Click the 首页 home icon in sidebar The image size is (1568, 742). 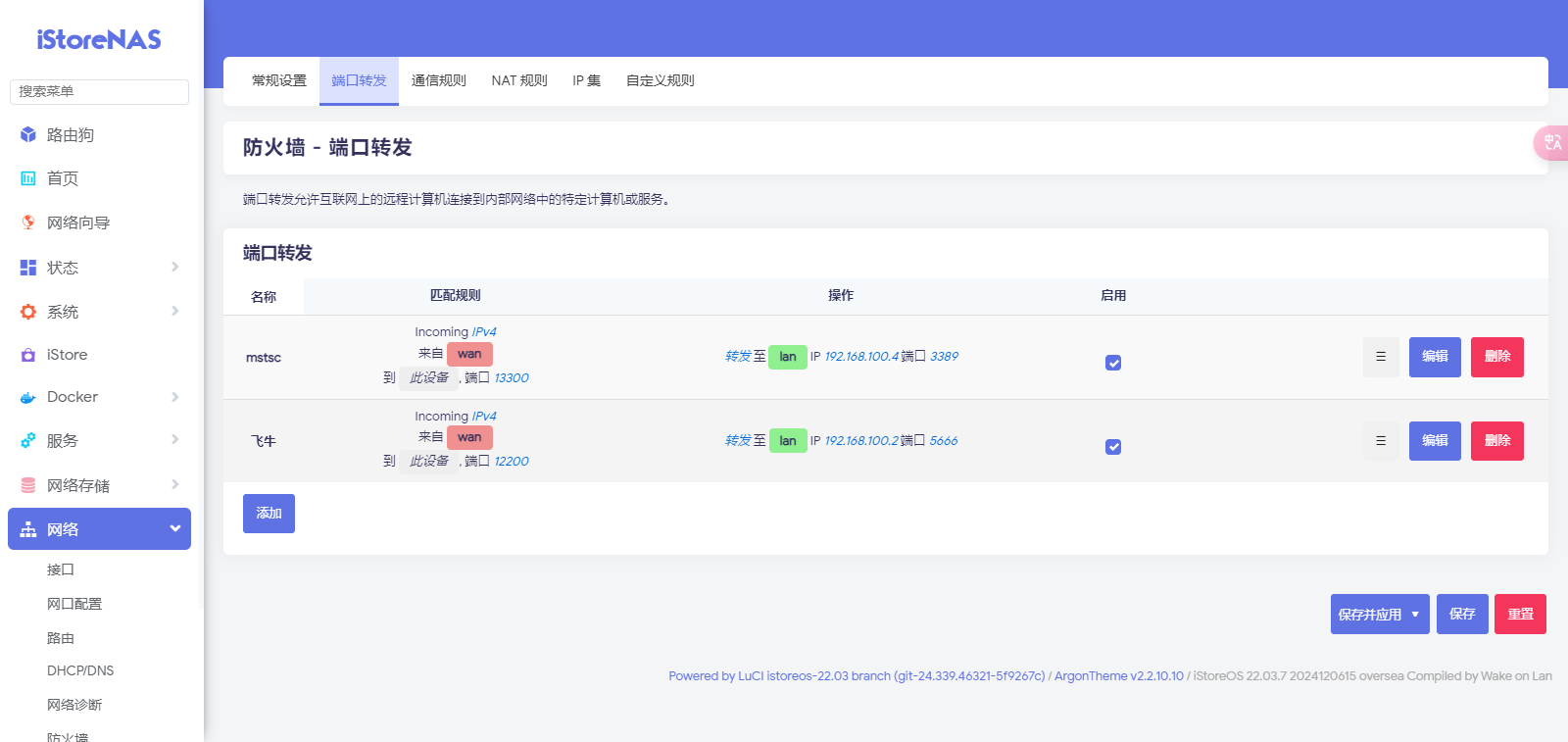28,178
